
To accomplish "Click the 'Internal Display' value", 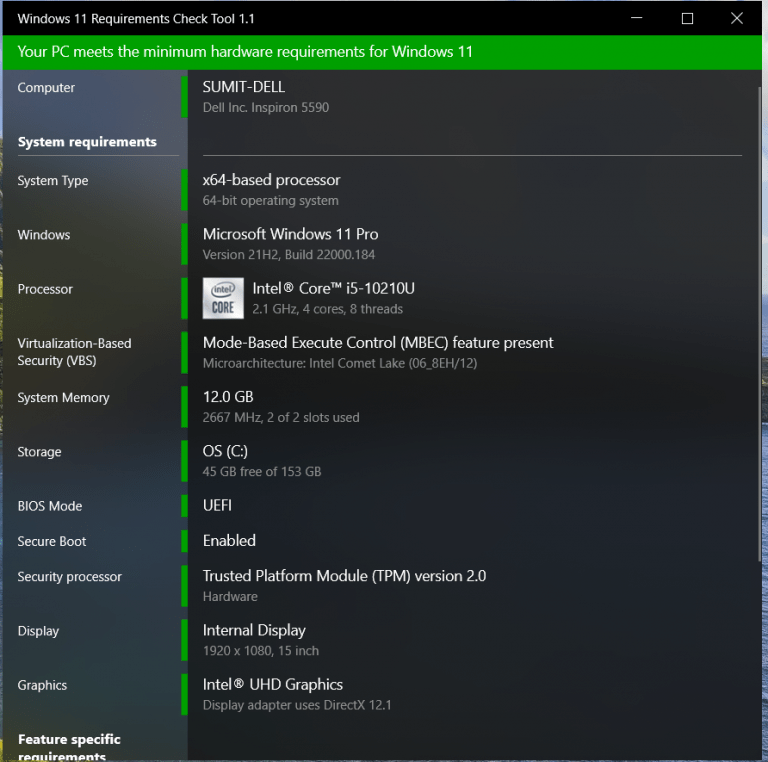I will (x=254, y=630).
